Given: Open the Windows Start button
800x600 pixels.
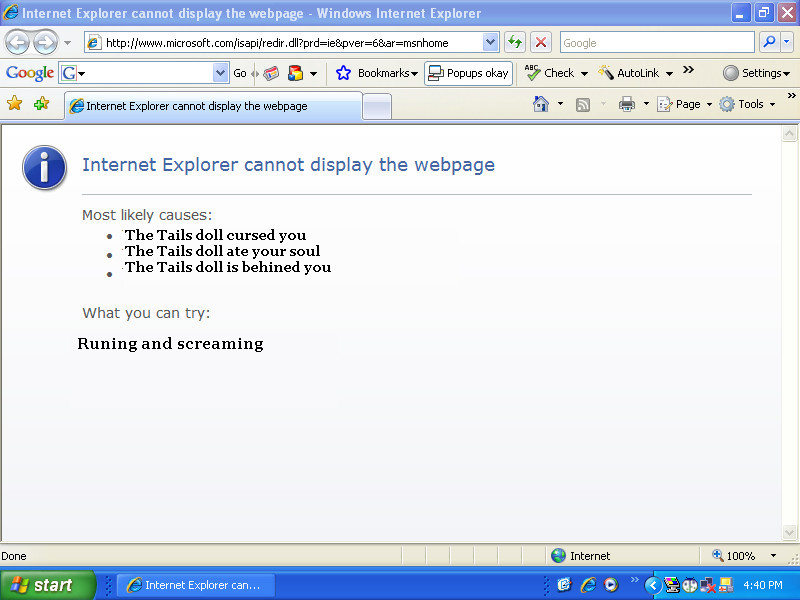Looking at the screenshot, I should (47, 585).
